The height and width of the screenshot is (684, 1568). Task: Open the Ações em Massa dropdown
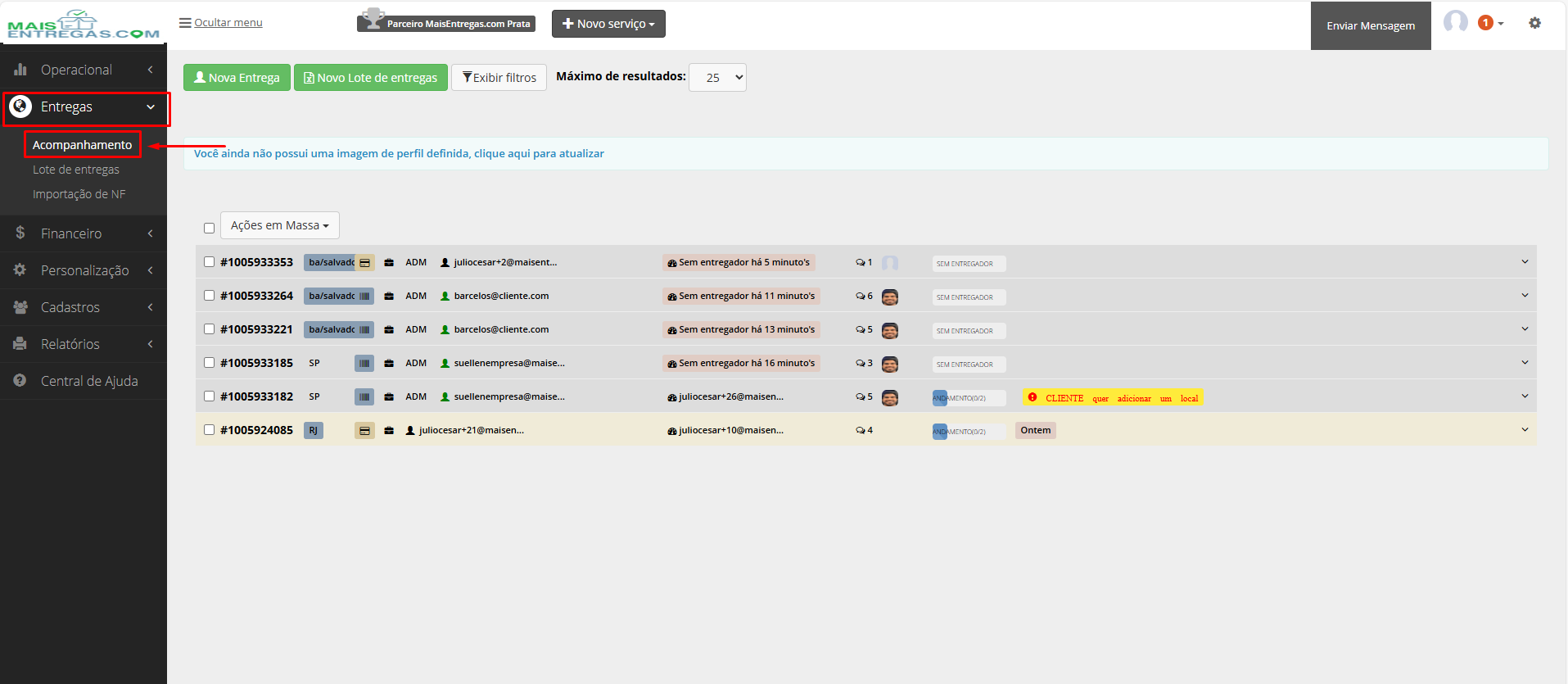pyautogui.click(x=280, y=225)
